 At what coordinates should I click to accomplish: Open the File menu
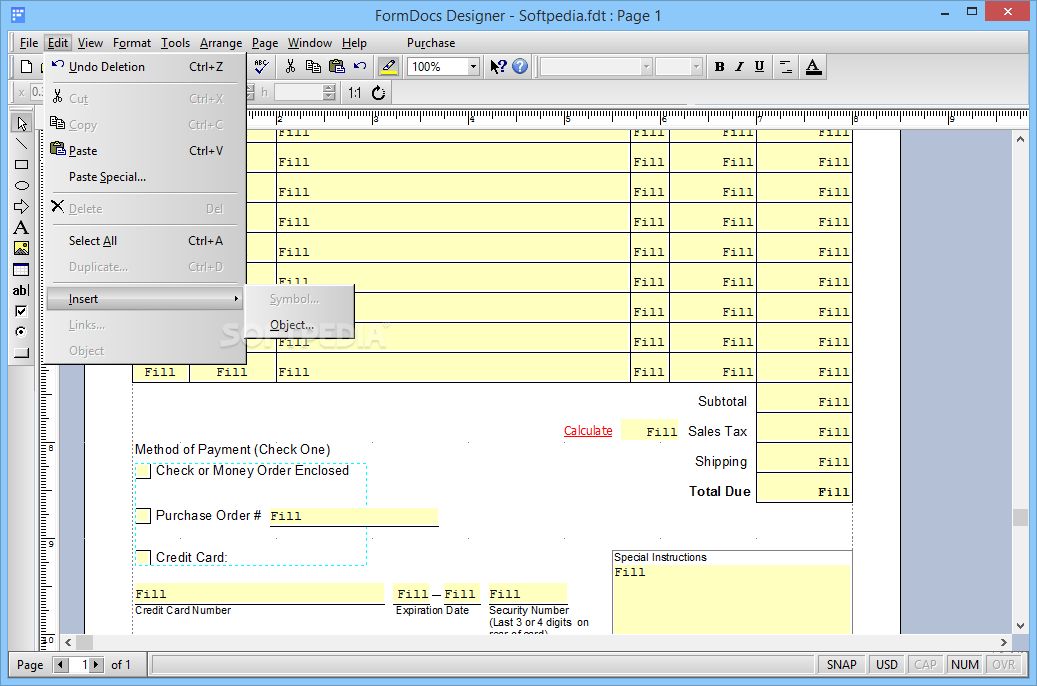(28, 43)
